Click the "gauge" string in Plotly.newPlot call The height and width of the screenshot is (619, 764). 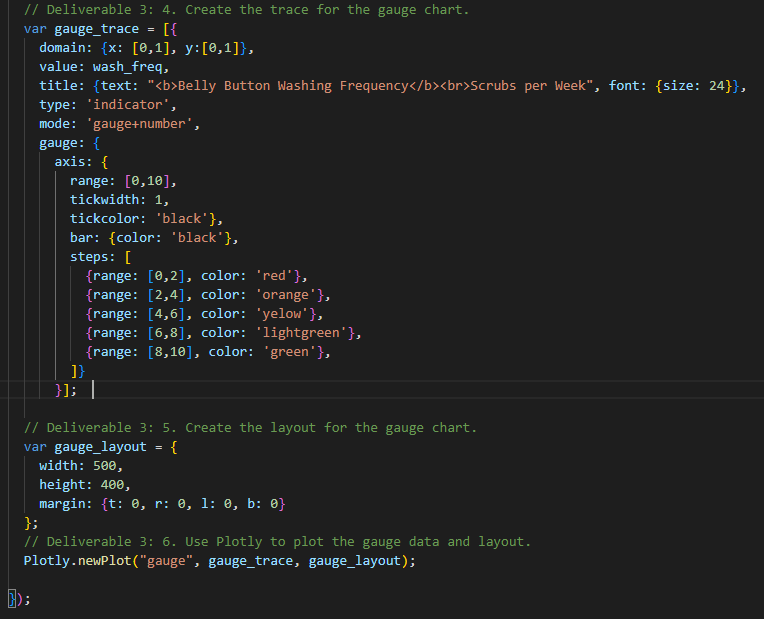click(166, 561)
